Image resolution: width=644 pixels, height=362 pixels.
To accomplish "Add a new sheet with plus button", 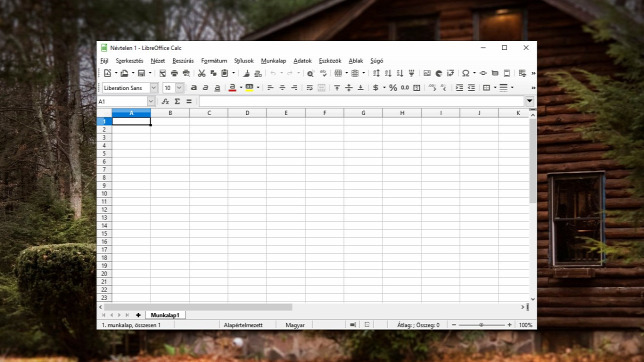I will (138, 315).
